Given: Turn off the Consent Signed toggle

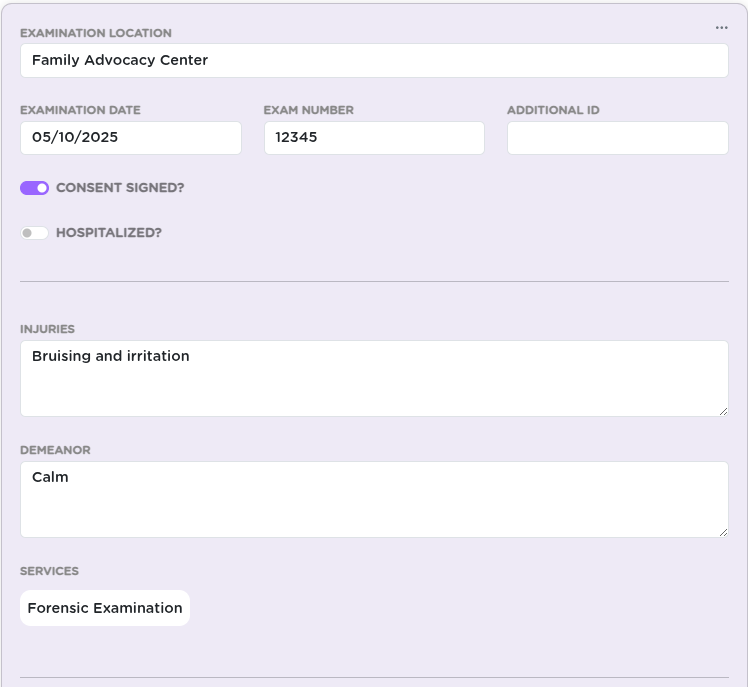Looking at the screenshot, I should (34, 188).
